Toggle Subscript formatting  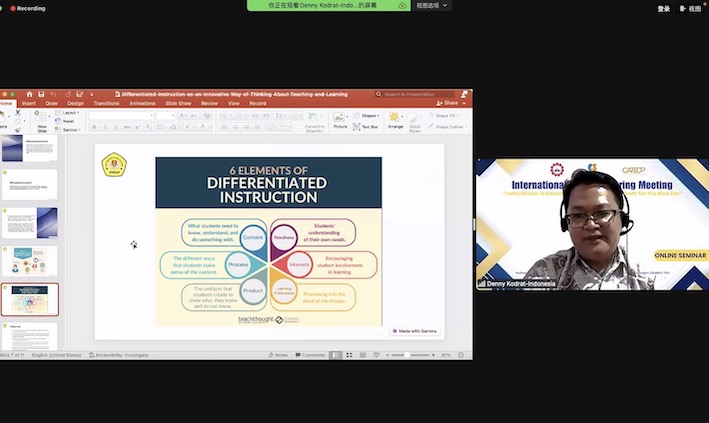point(149,127)
